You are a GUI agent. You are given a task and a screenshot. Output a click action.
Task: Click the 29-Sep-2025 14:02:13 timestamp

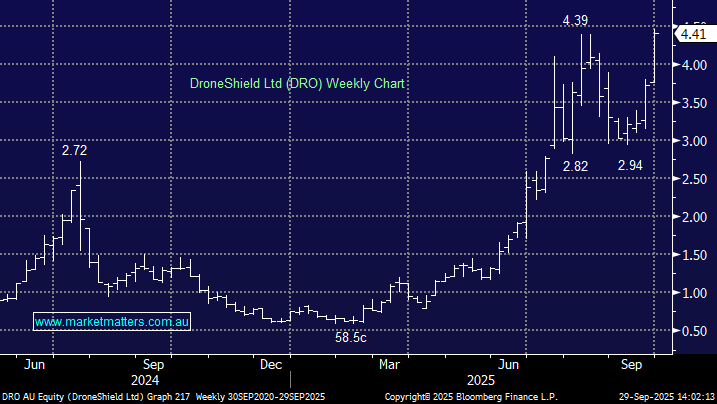(667, 397)
